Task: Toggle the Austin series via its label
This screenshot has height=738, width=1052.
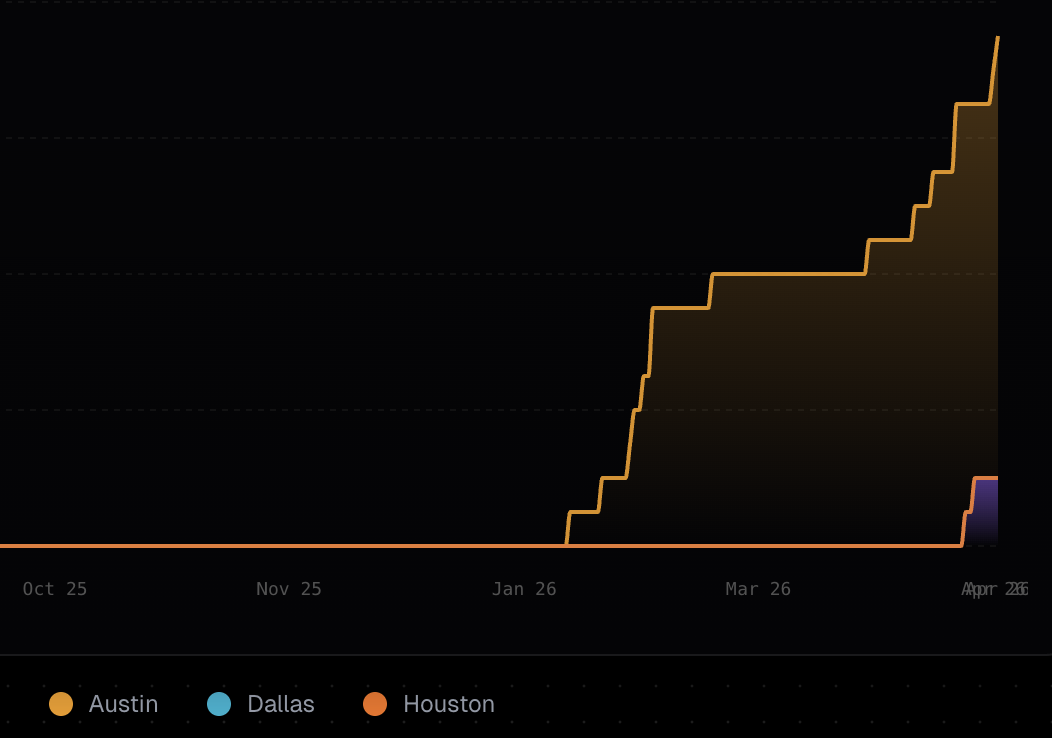Action: 123,704
